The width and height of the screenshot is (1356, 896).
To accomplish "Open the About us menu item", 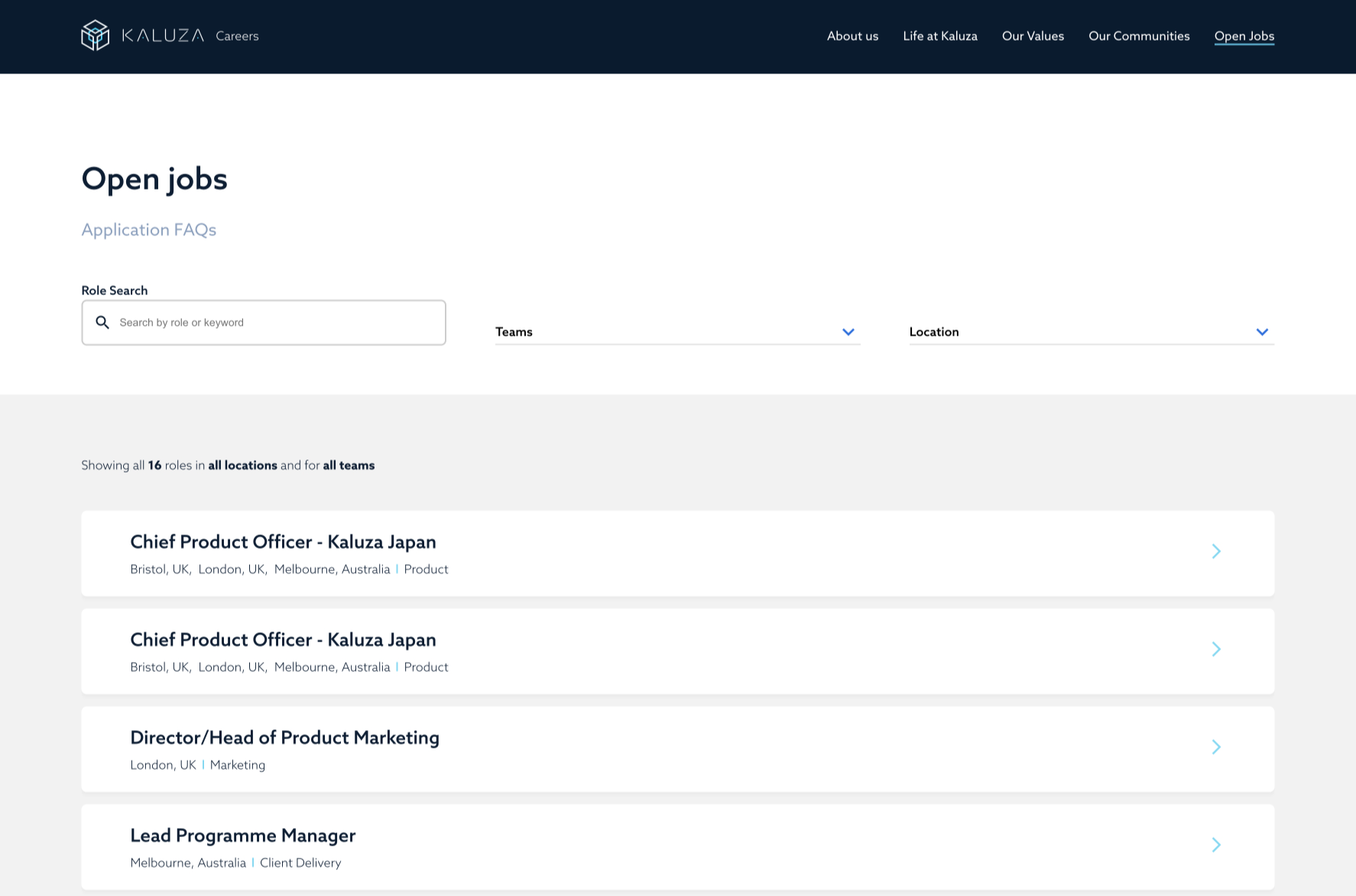I will (x=852, y=36).
